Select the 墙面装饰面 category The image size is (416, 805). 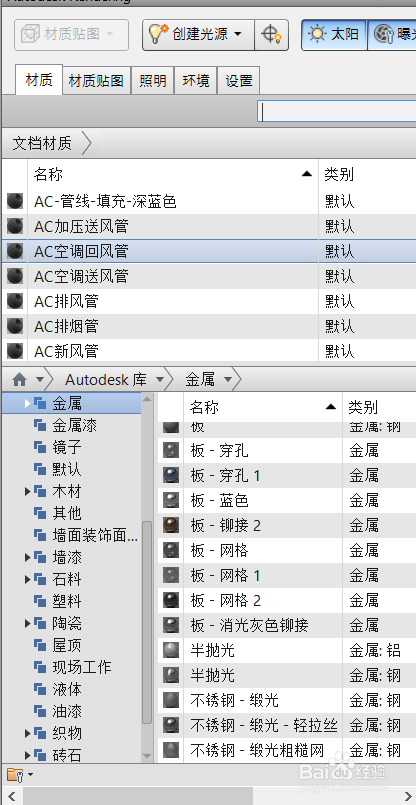pos(95,535)
